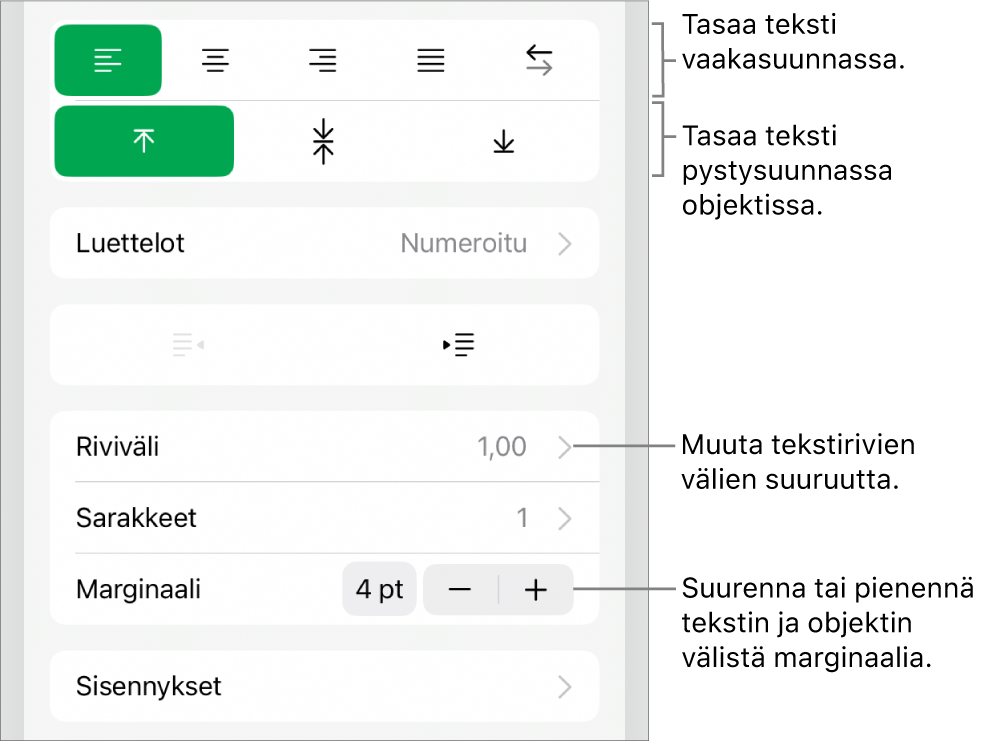Tap the Riviväli label
Image resolution: width=983 pixels, height=742 pixels.
(x=117, y=447)
